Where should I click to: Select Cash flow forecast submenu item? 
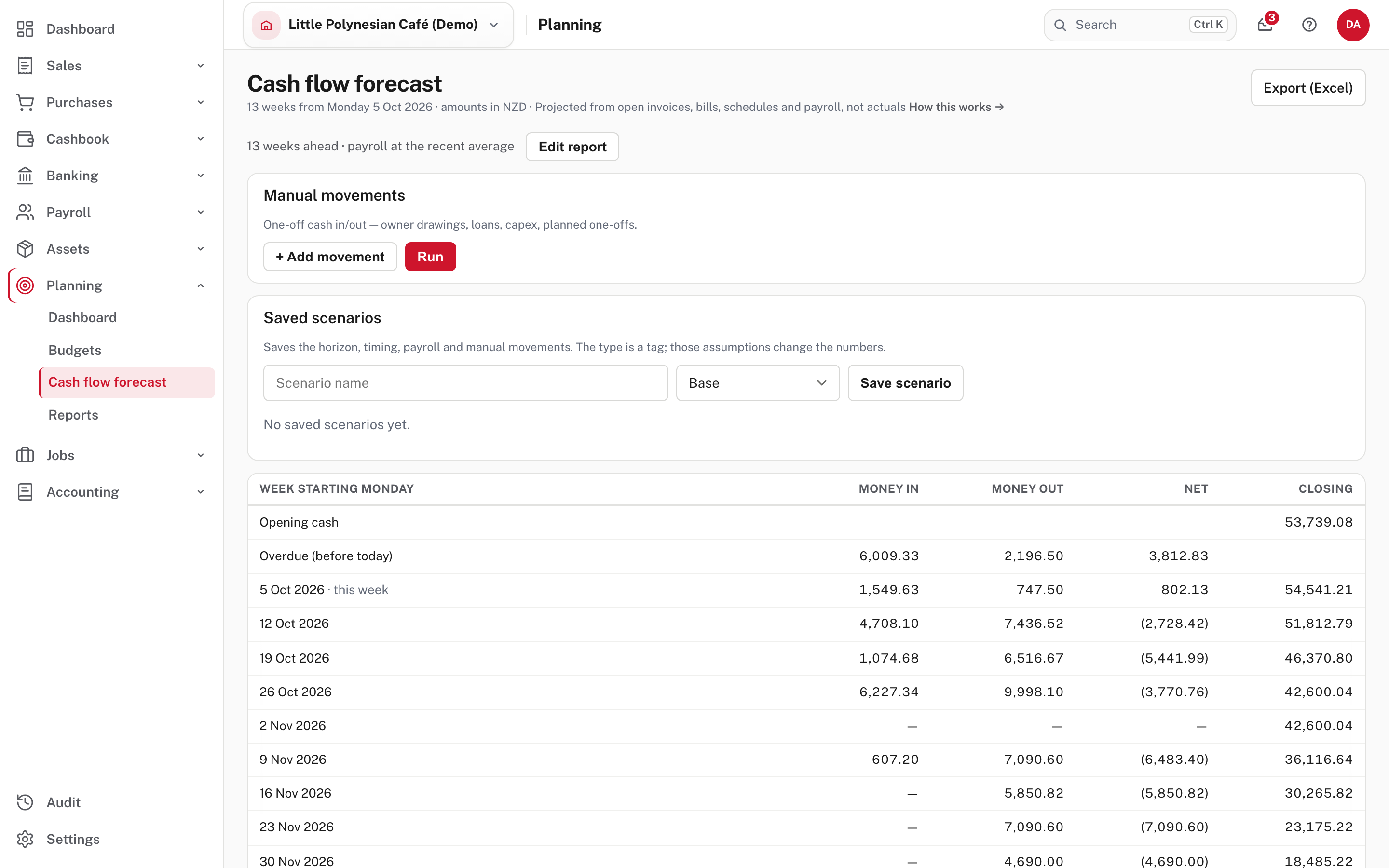(x=126, y=382)
